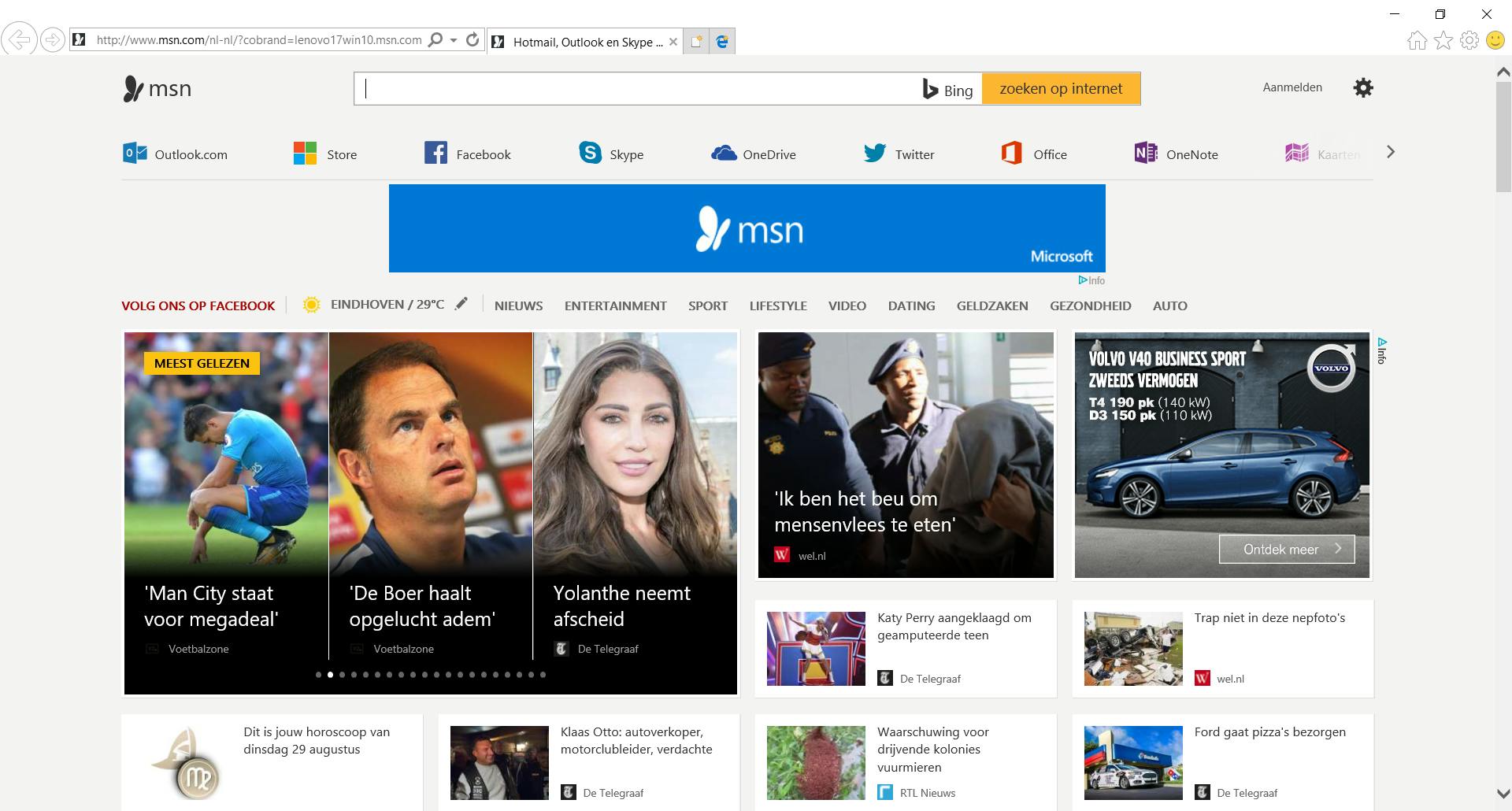Open the Twitter bird shortcut icon
Image resolution: width=1512 pixels, height=811 pixels.
coord(875,153)
